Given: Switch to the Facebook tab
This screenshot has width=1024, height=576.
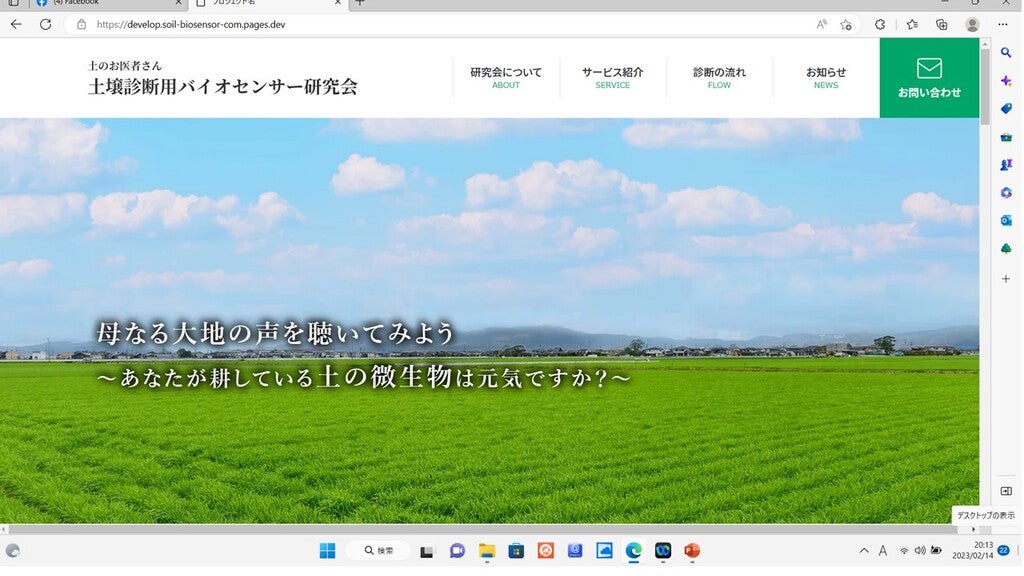Looking at the screenshot, I should pyautogui.click(x=108, y=3).
